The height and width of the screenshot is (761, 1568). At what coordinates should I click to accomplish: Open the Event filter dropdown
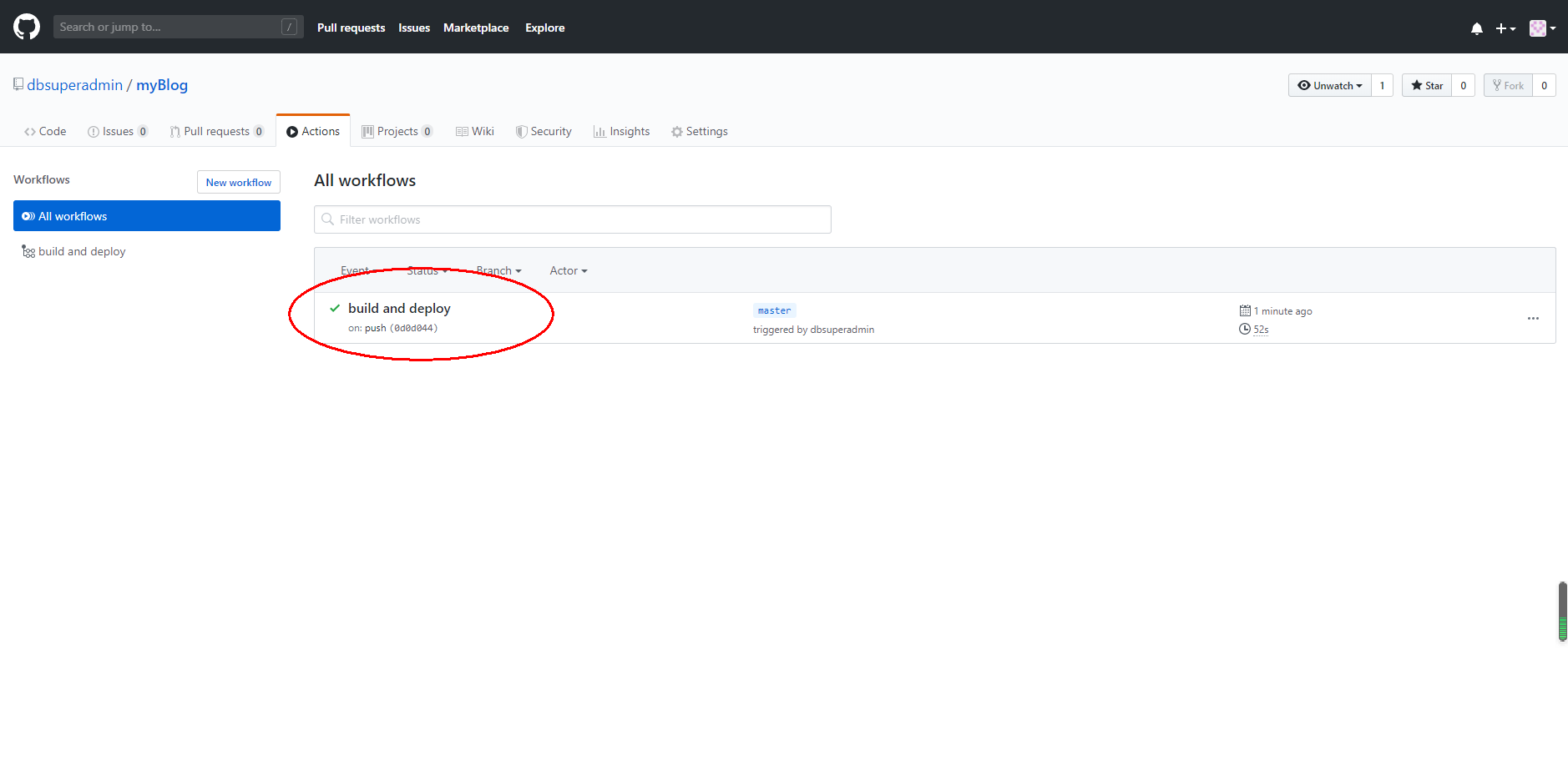click(359, 270)
